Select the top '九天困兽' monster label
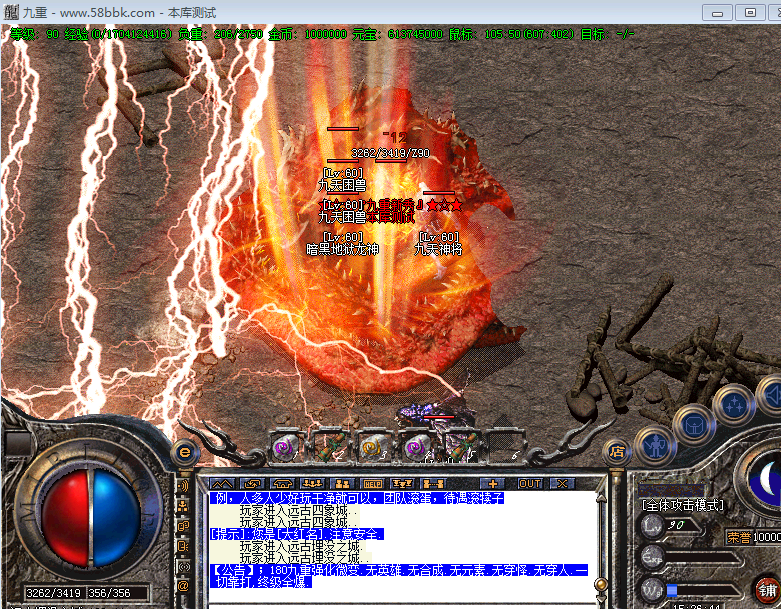The height and width of the screenshot is (609, 781). click(343, 185)
